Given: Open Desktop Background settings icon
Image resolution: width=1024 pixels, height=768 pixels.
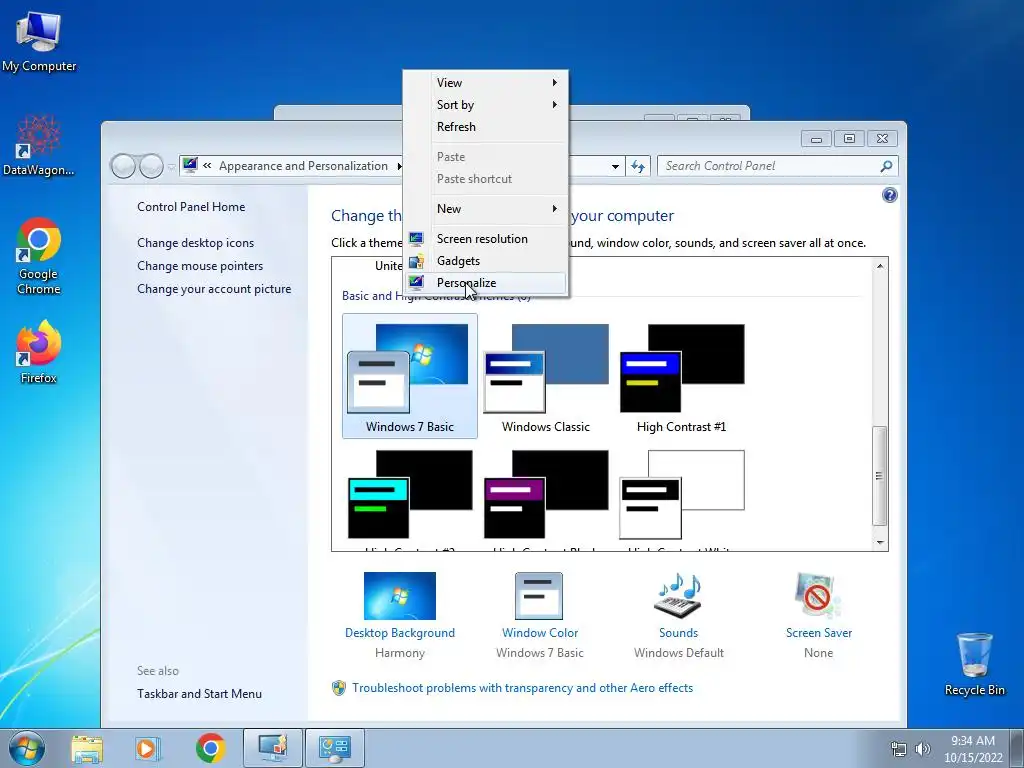Looking at the screenshot, I should (400, 596).
